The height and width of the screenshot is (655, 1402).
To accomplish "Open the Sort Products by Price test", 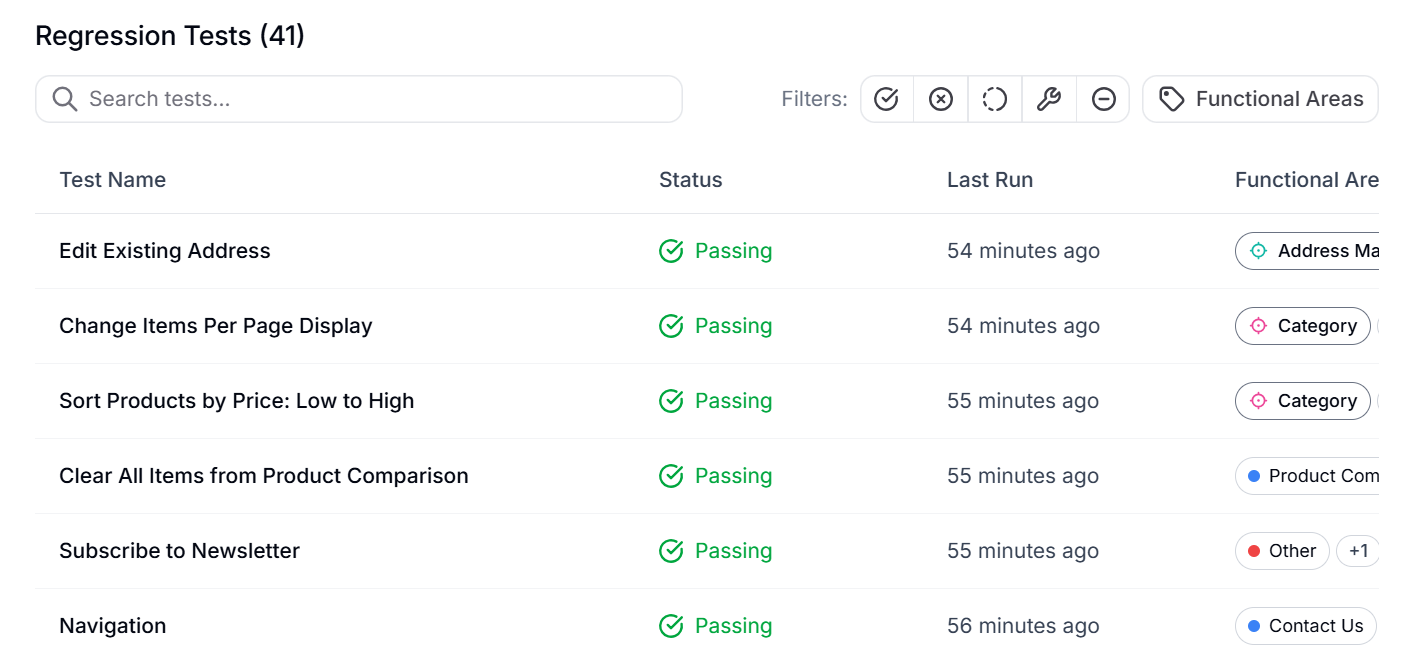I will tap(236, 400).
